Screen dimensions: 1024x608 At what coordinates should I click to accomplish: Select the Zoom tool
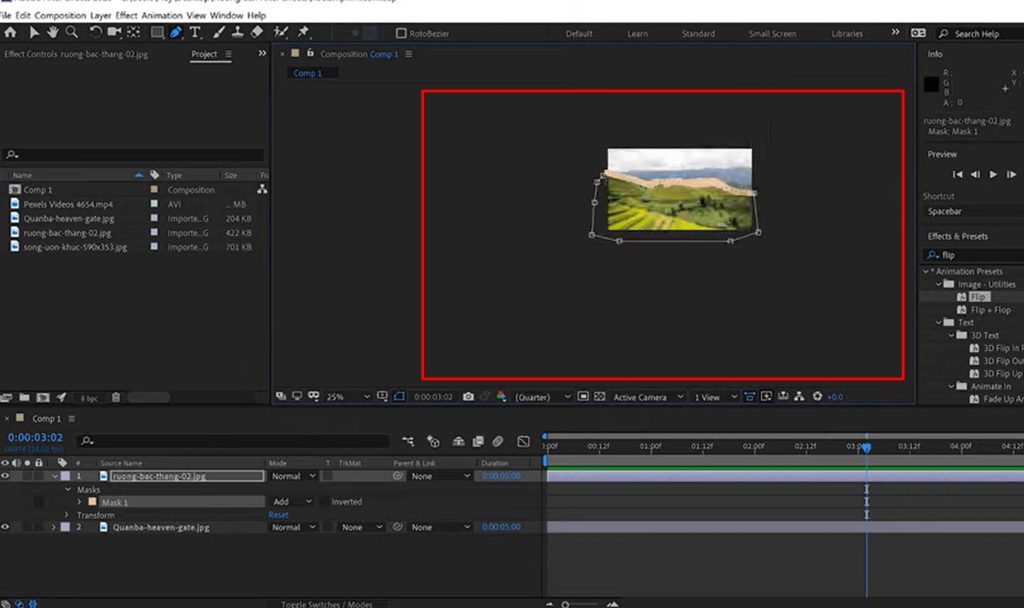point(73,33)
